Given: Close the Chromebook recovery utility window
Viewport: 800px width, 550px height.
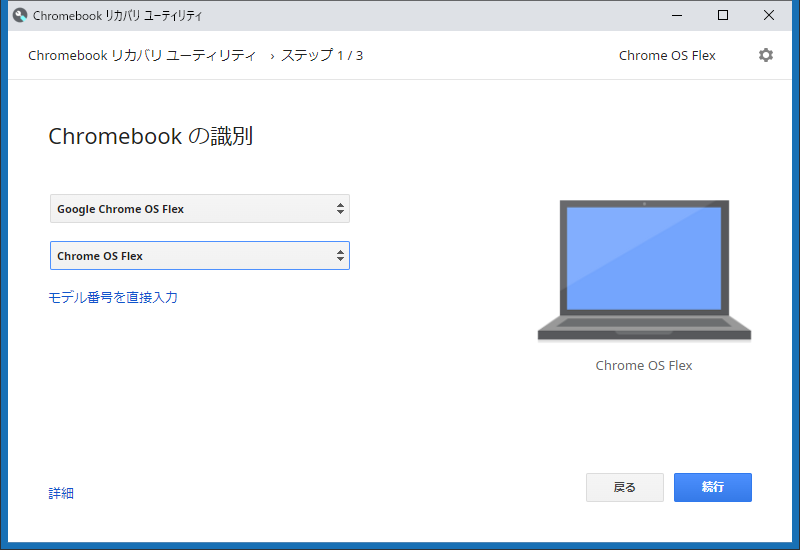Looking at the screenshot, I should point(768,15).
